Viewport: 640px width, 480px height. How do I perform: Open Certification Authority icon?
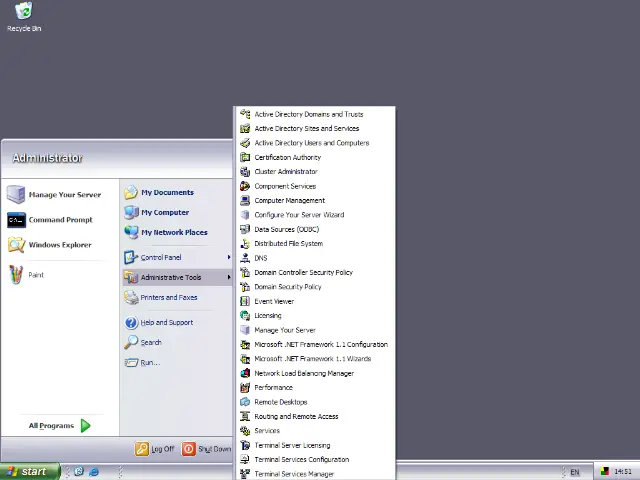point(245,157)
